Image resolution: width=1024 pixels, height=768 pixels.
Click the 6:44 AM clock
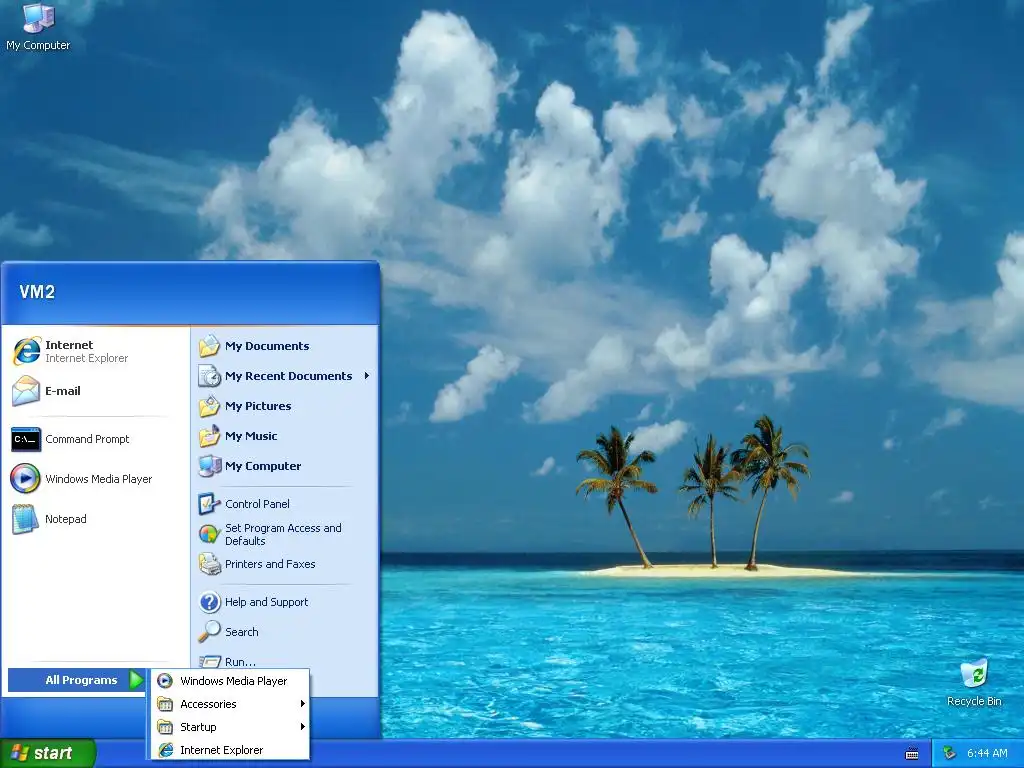(x=987, y=754)
